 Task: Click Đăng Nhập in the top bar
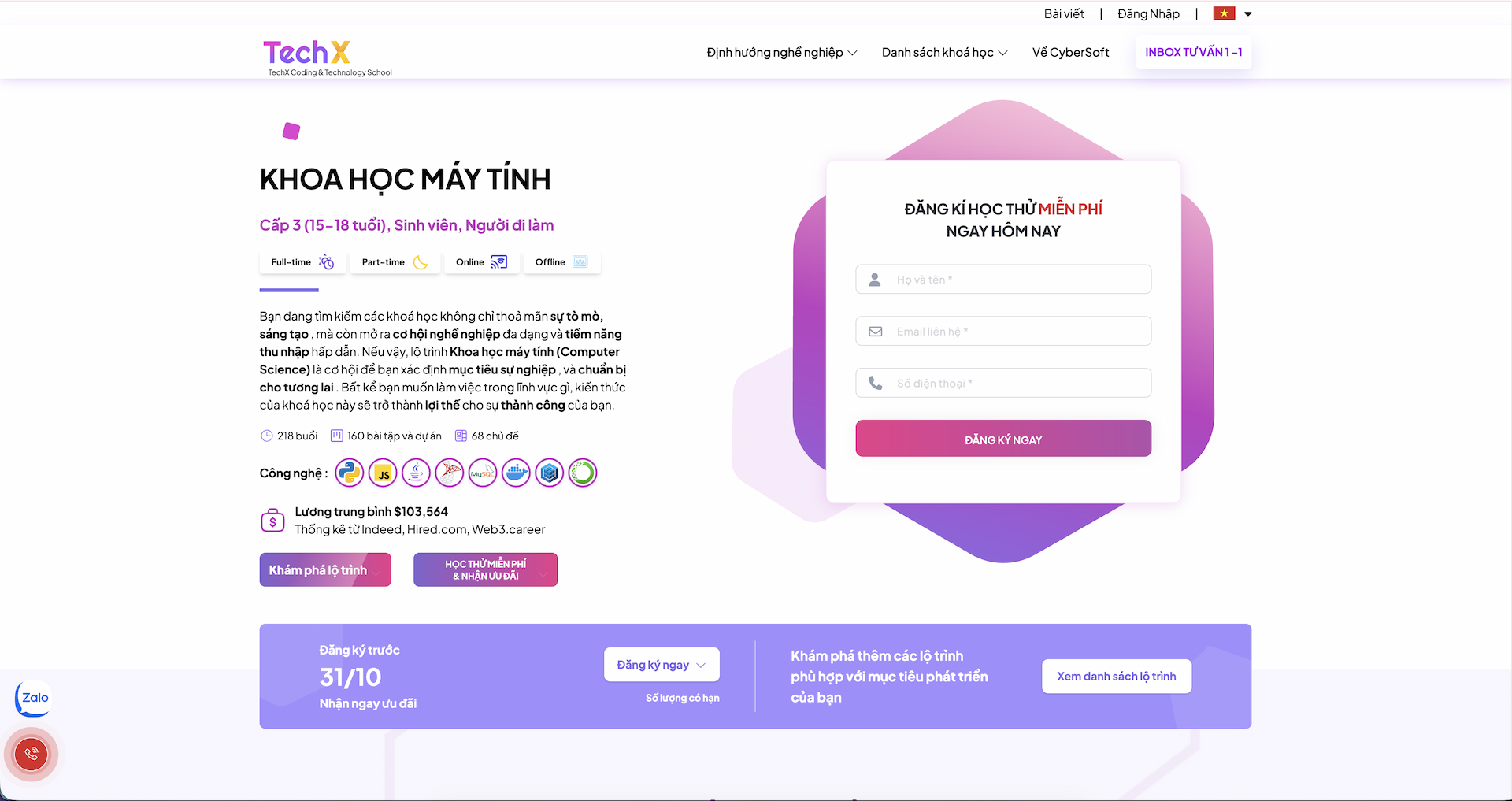(x=1147, y=13)
